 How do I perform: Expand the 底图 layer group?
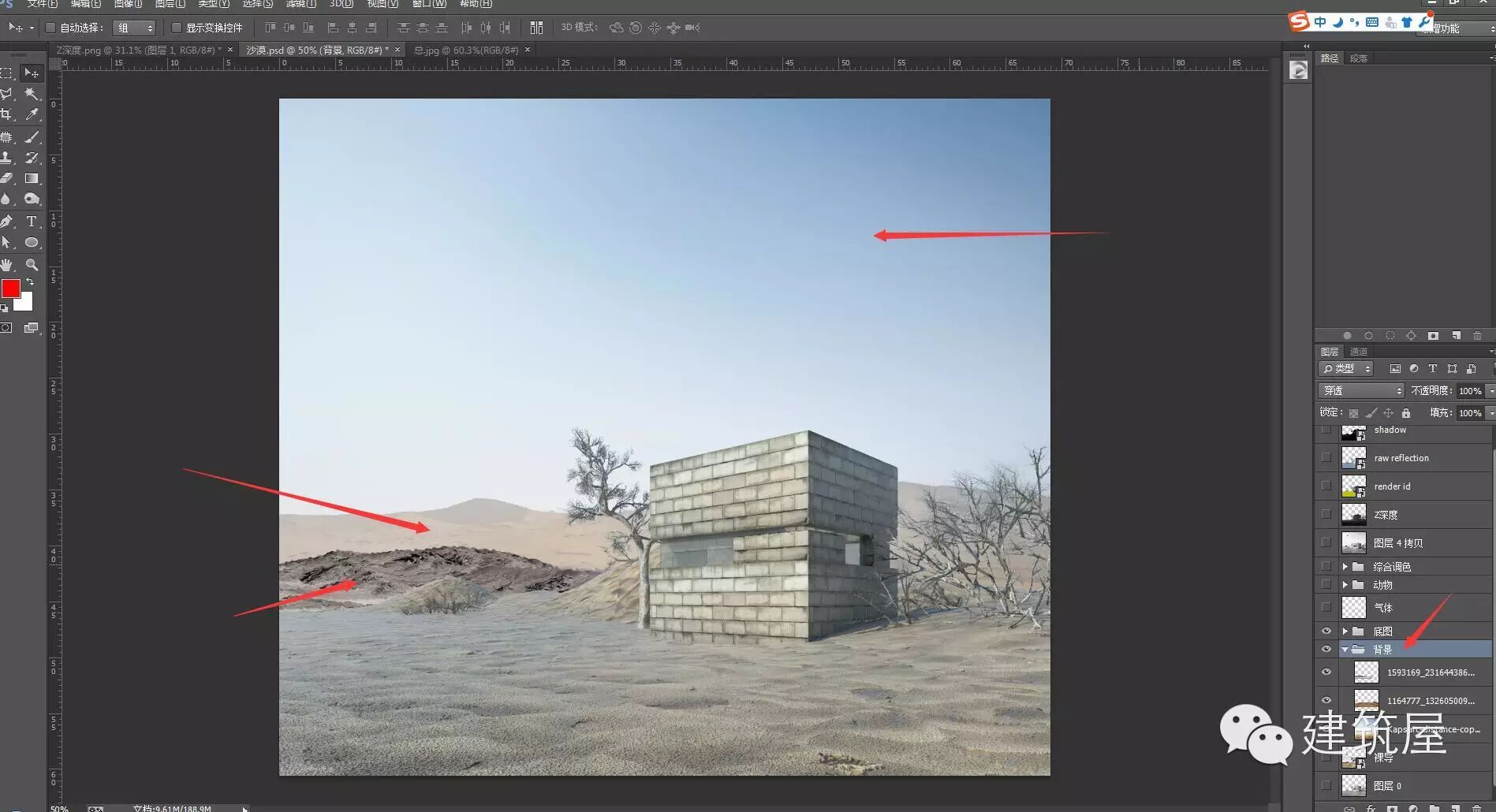point(1345,631)
